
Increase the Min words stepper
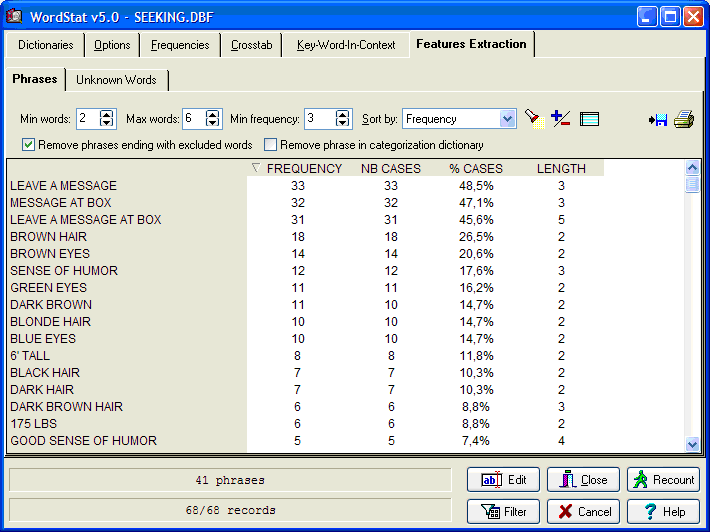[108, 114]
